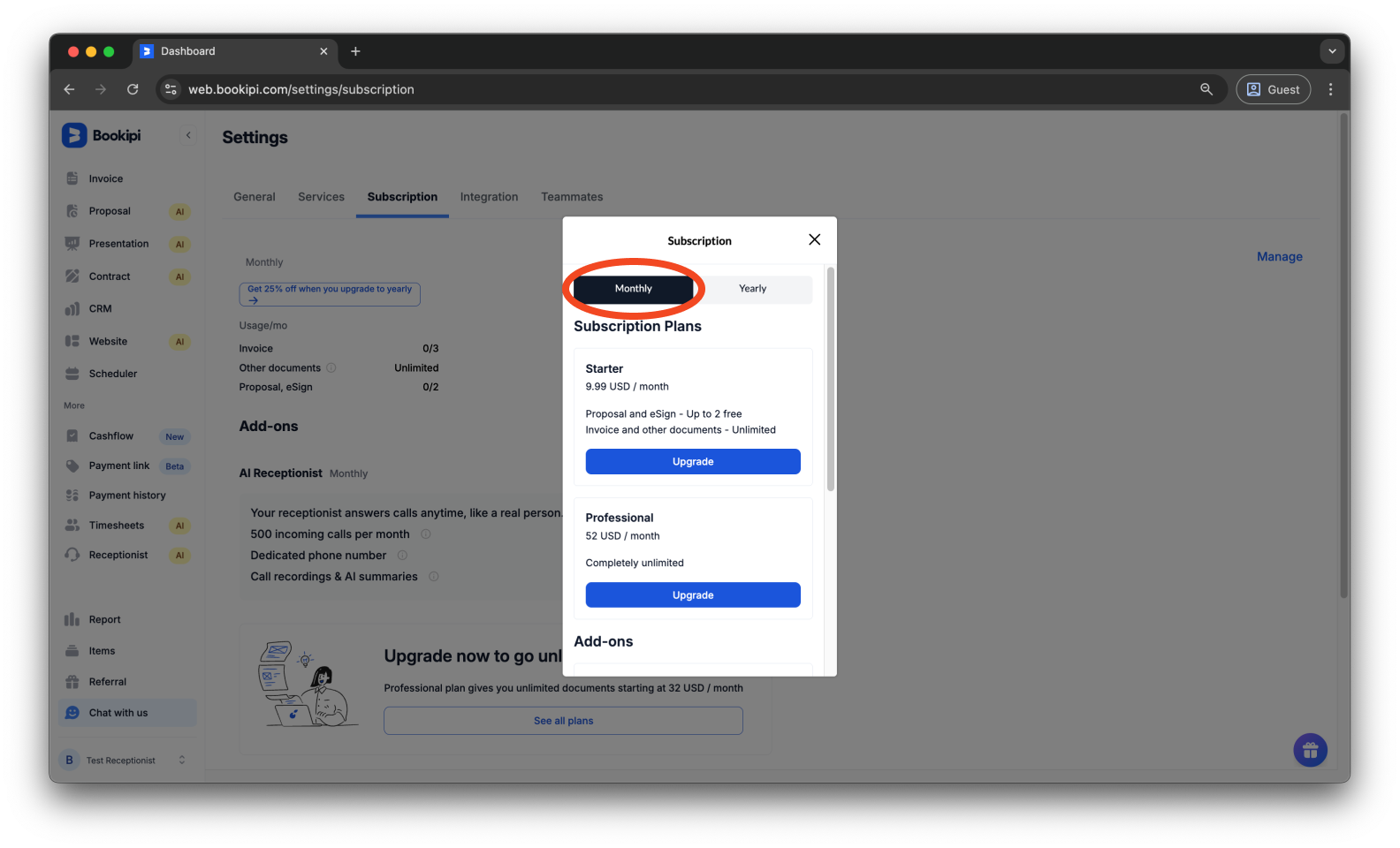Viewport: 1400px width, 848px height.
Task: Switch to the Services tab
Action: pos(321,197)
